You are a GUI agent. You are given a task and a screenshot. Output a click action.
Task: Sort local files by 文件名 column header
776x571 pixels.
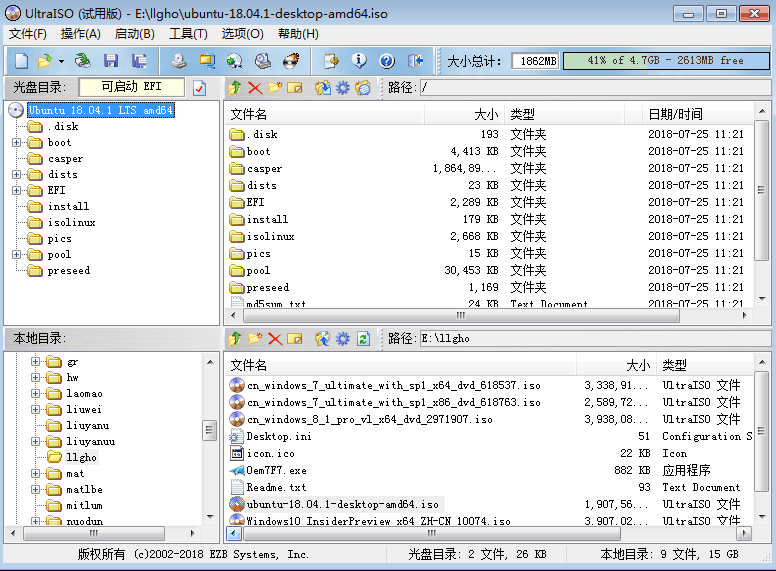401,366
